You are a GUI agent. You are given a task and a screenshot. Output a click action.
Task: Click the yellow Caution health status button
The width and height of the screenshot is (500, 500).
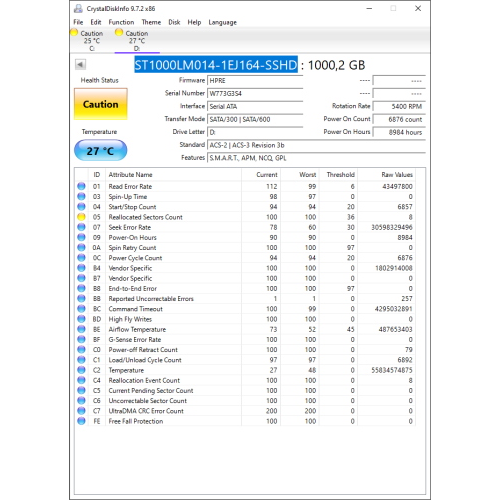click(x=101, y=104)
